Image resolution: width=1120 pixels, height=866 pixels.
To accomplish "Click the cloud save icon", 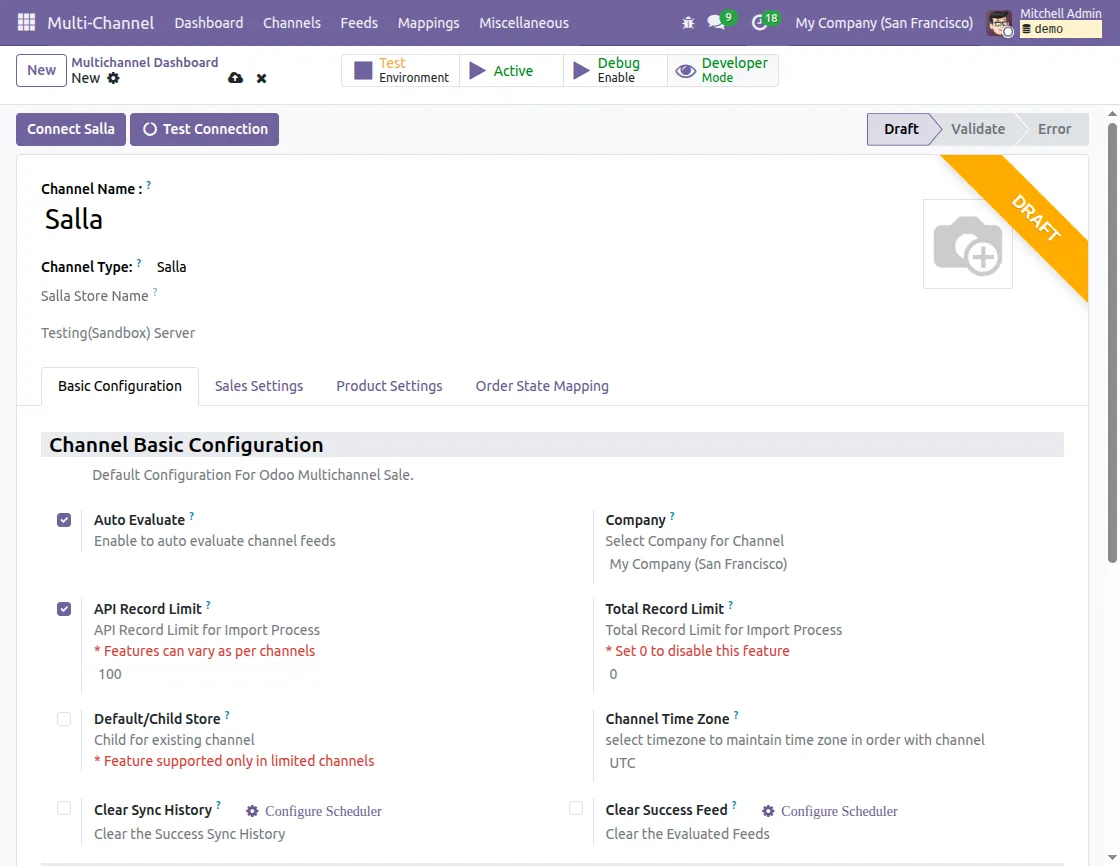I will (x=235, y=78).
